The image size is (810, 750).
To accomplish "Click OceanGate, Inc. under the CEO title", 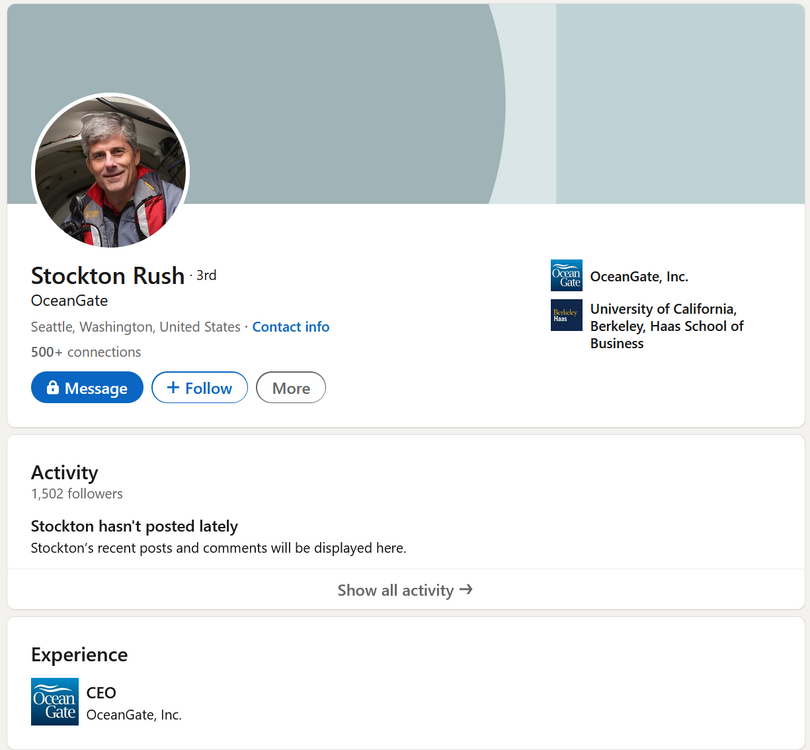I will [134, 715].
